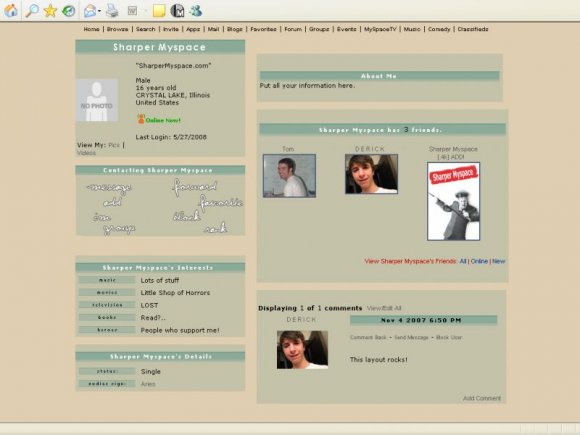
Task: Click the Comment Back link
Action: click(368, 337)
